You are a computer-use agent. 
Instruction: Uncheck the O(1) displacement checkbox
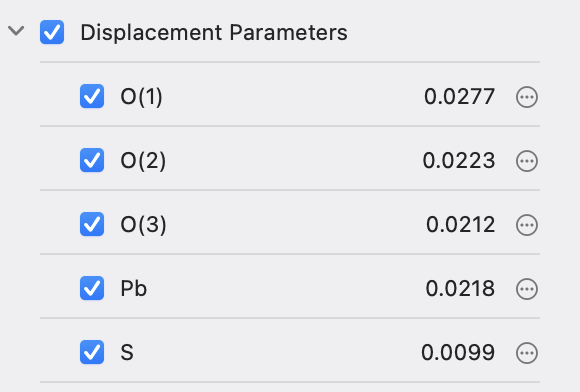(92, 96)
